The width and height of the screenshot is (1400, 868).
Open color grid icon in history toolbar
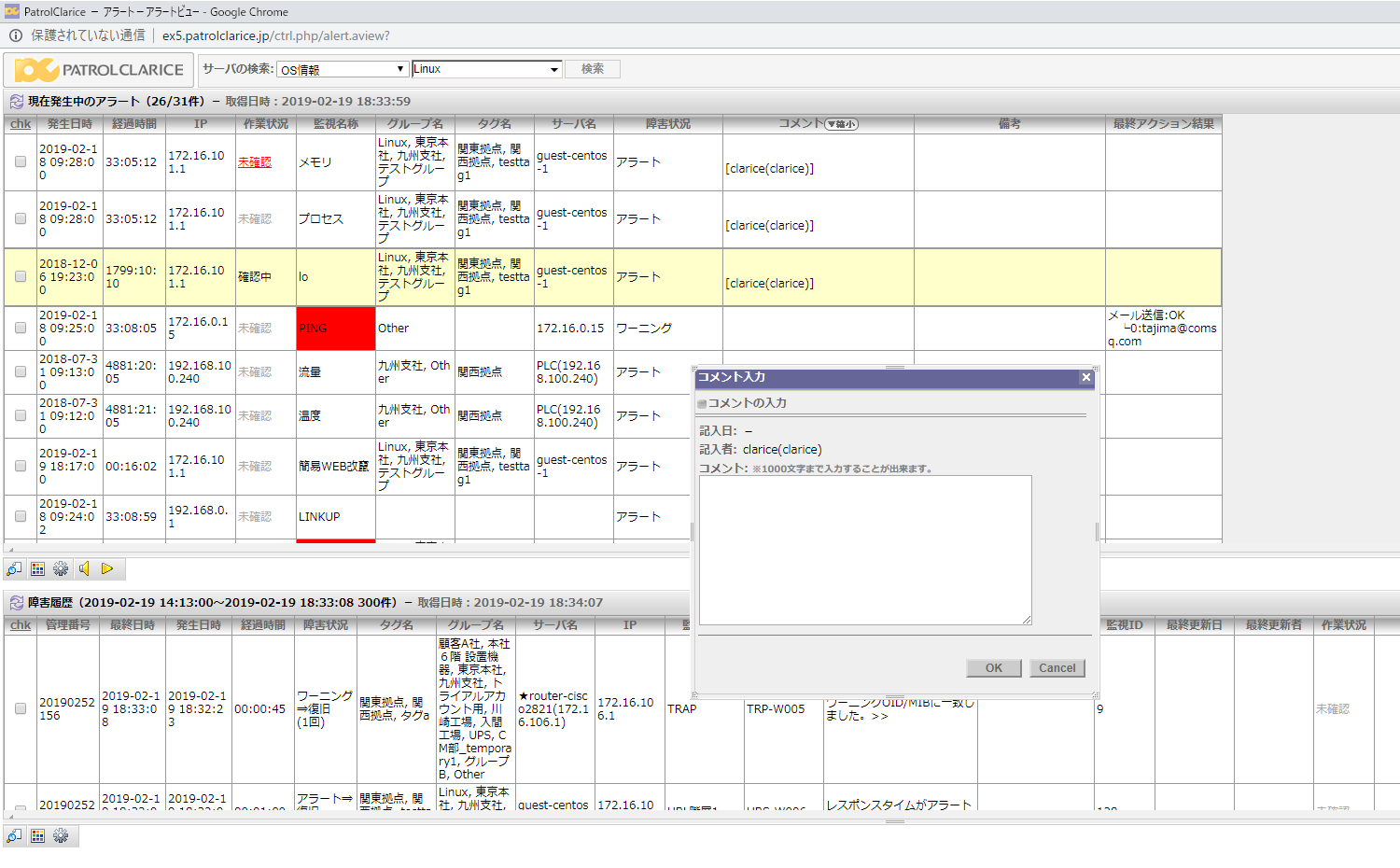37,836
